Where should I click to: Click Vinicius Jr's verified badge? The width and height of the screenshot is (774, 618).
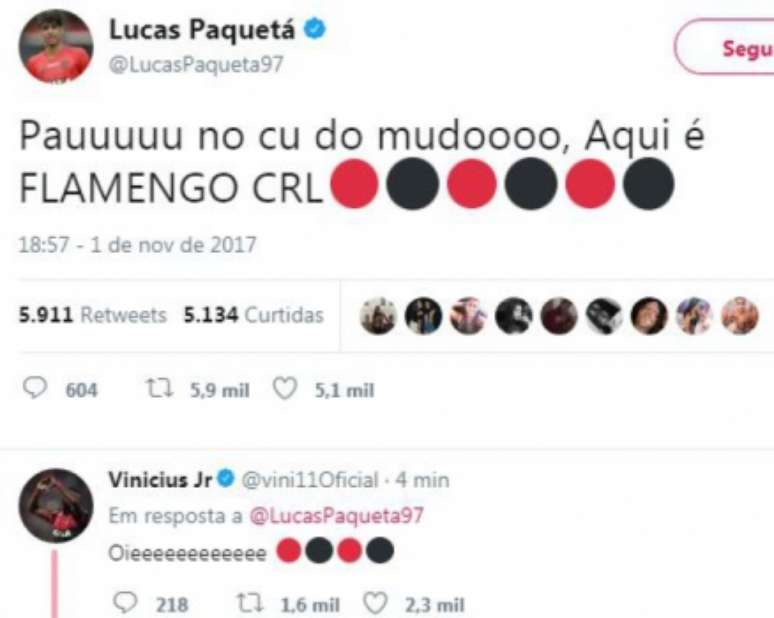coord(226,478)
